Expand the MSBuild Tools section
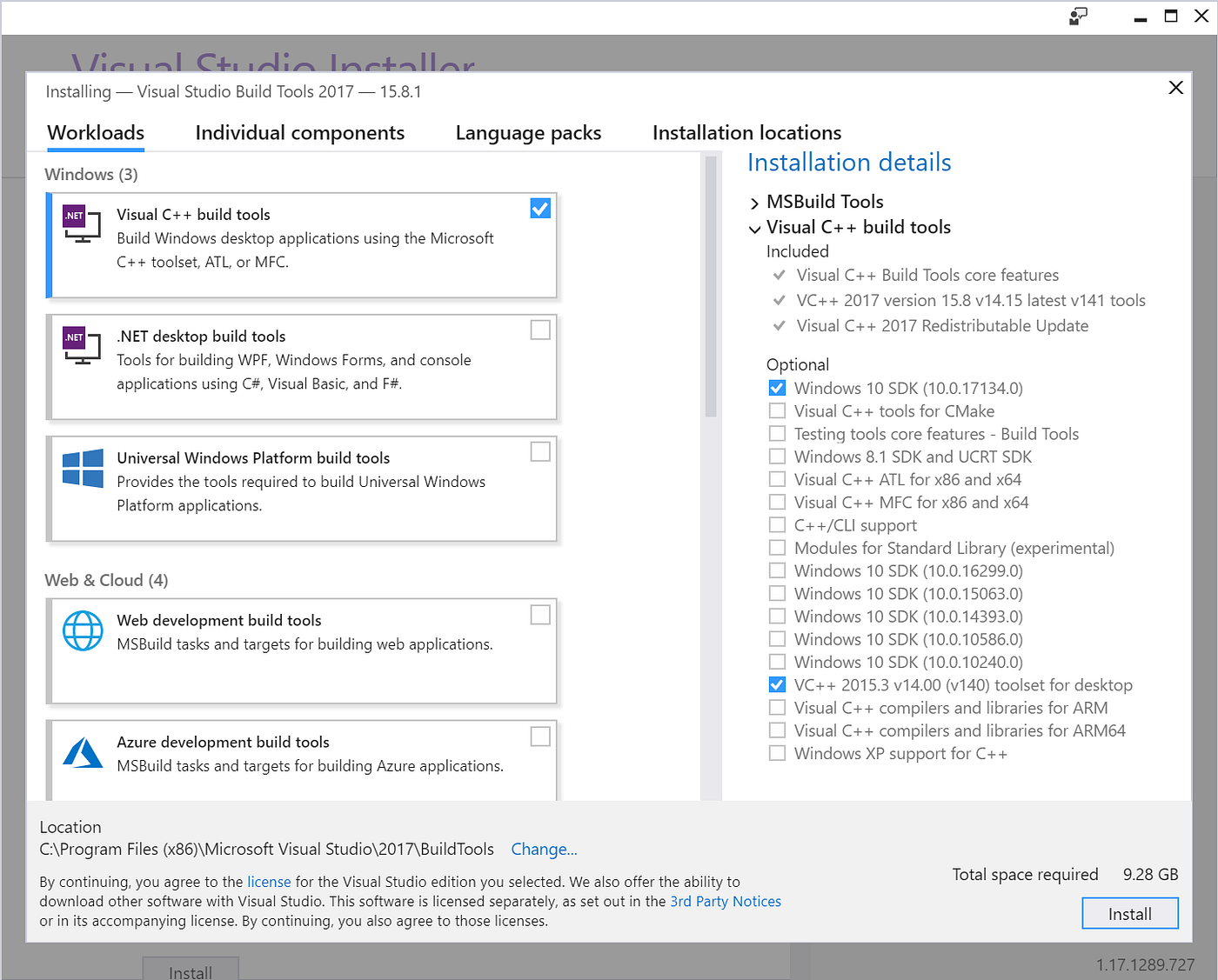 754,203
